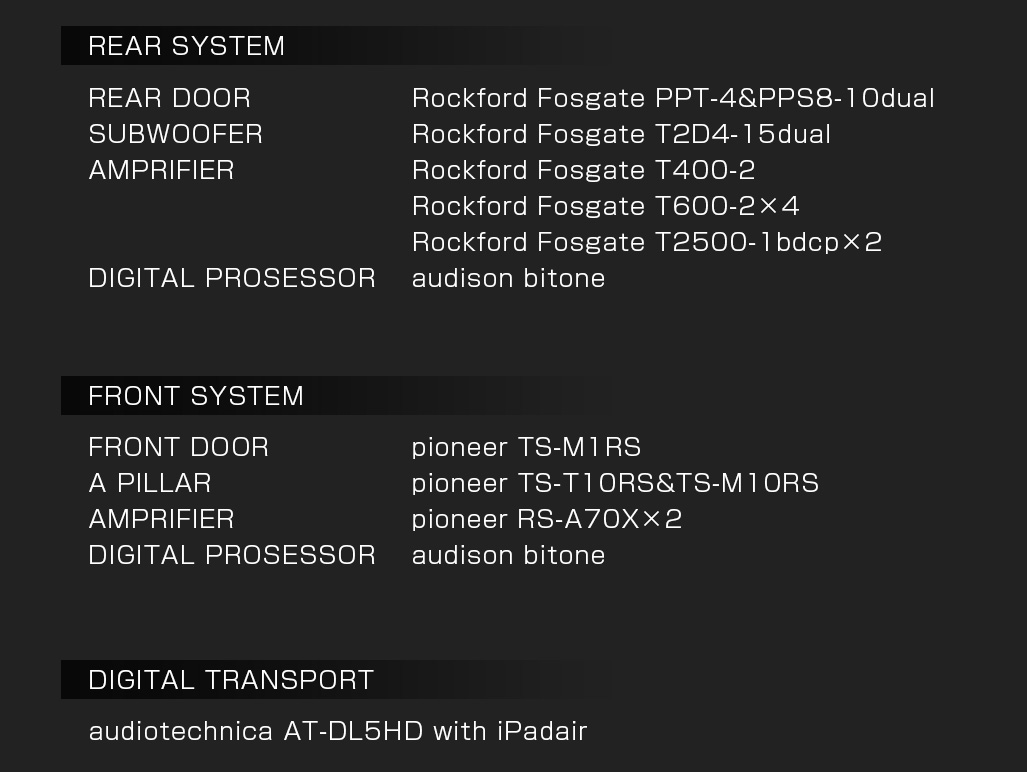Select the REAR DOOR label

[170, 98]
